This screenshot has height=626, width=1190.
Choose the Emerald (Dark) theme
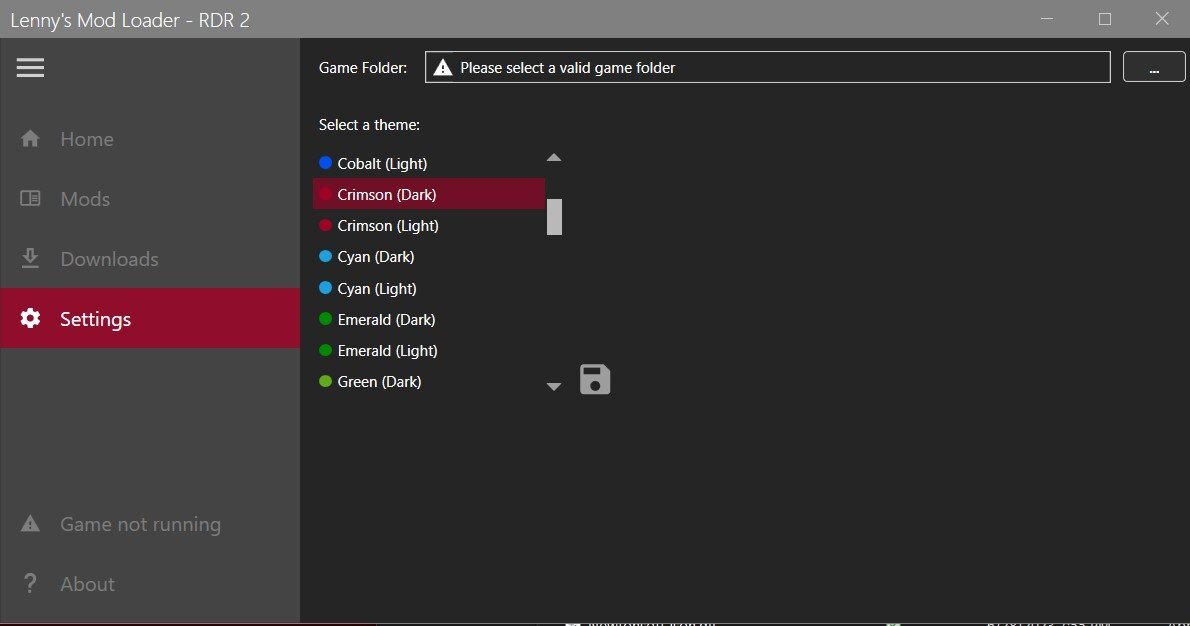click(386, 320)
